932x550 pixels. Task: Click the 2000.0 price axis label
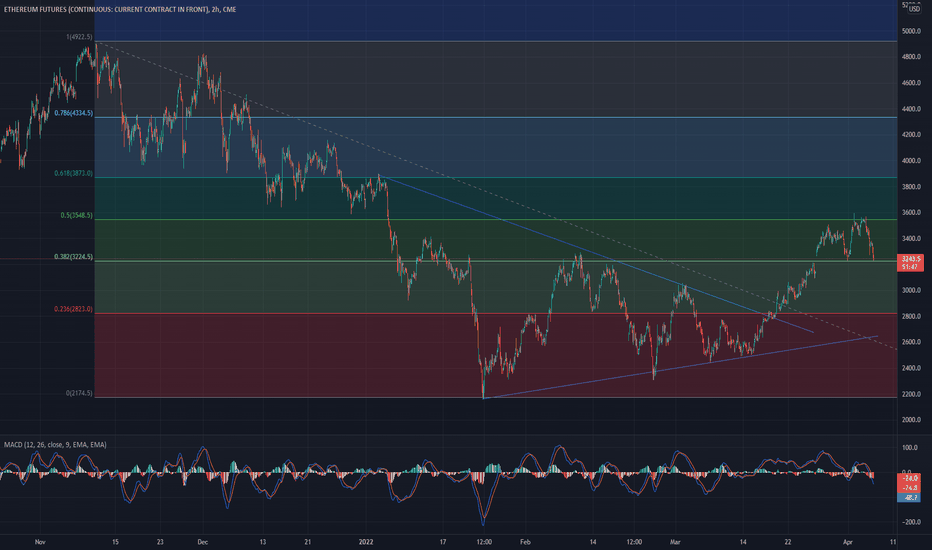tap(911, 420)
